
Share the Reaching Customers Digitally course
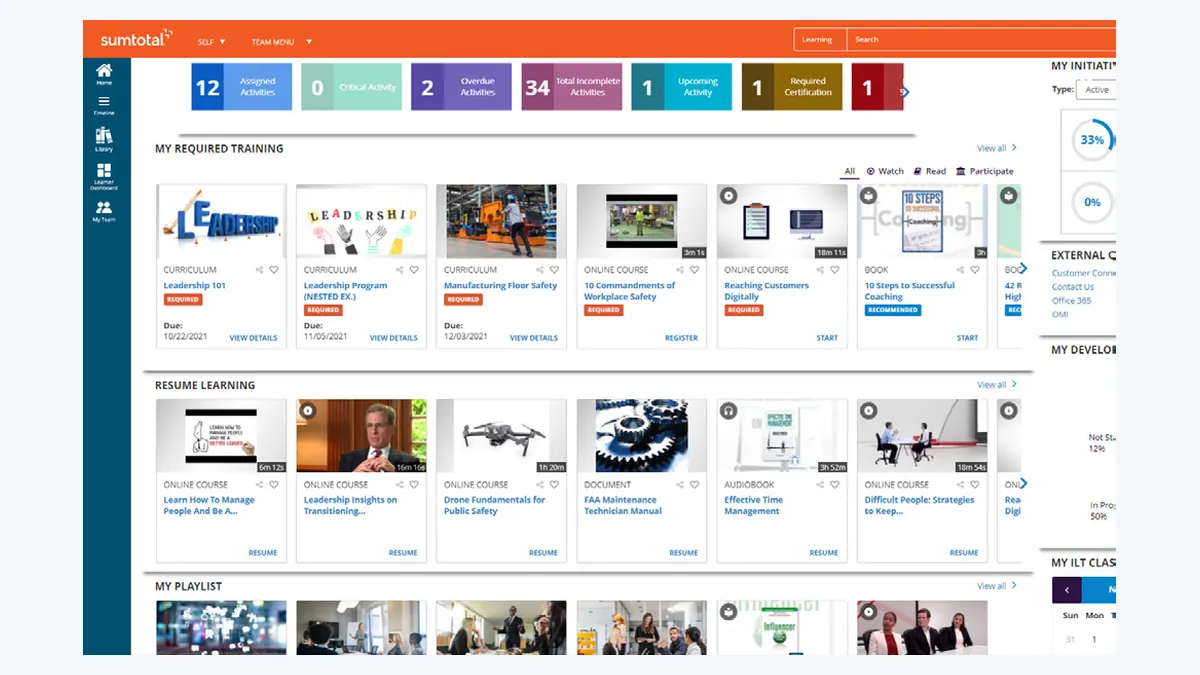819,270
